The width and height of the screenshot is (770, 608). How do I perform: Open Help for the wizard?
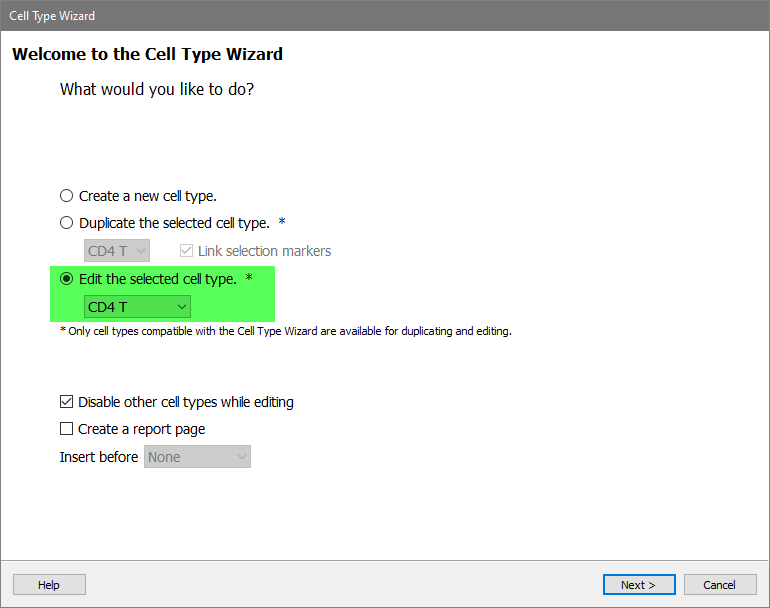point(49,585)
